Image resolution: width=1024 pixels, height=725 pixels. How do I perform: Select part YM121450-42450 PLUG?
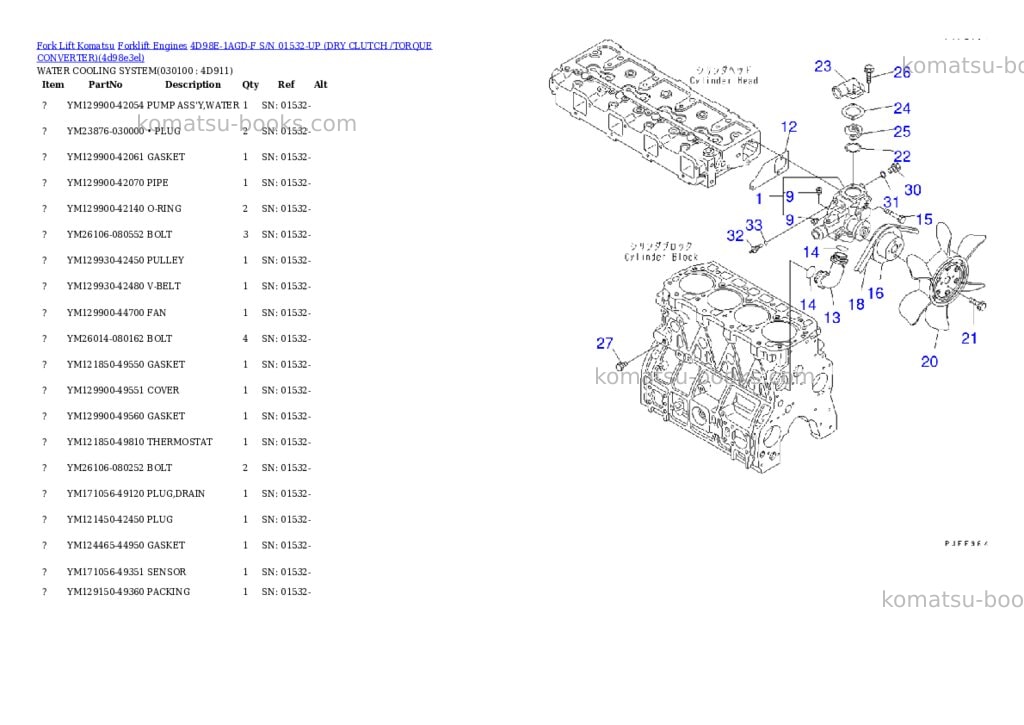tap(120, 519)
